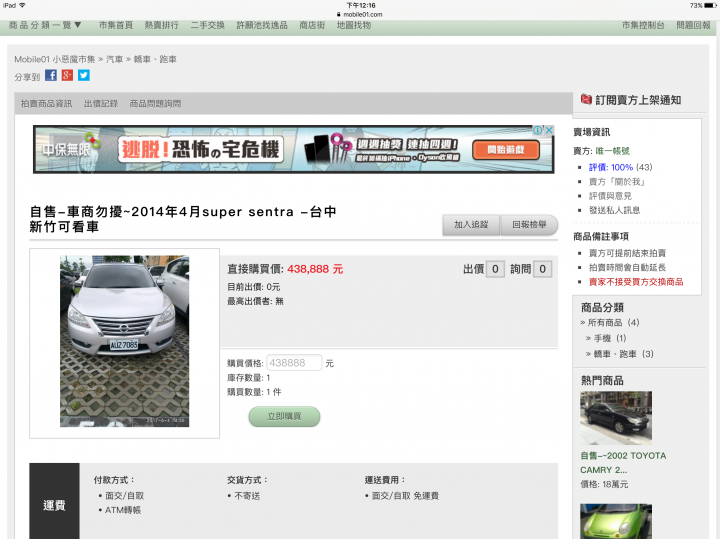Go to 市集首頁 in the top menu
This screenshot has width=720, height=539.
[x=116, y=25]
